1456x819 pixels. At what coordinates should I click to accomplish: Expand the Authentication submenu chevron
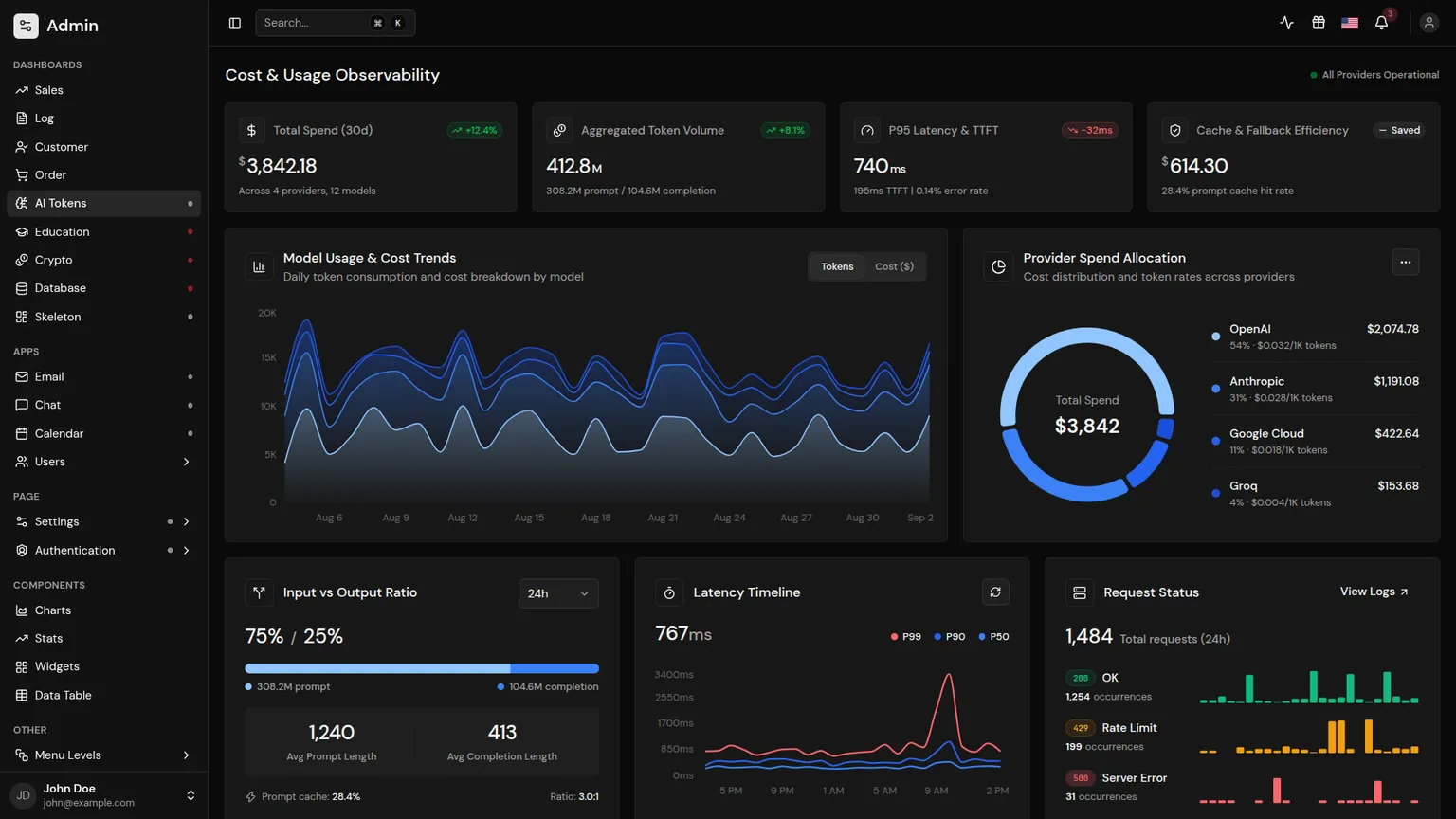click(186, 550)
